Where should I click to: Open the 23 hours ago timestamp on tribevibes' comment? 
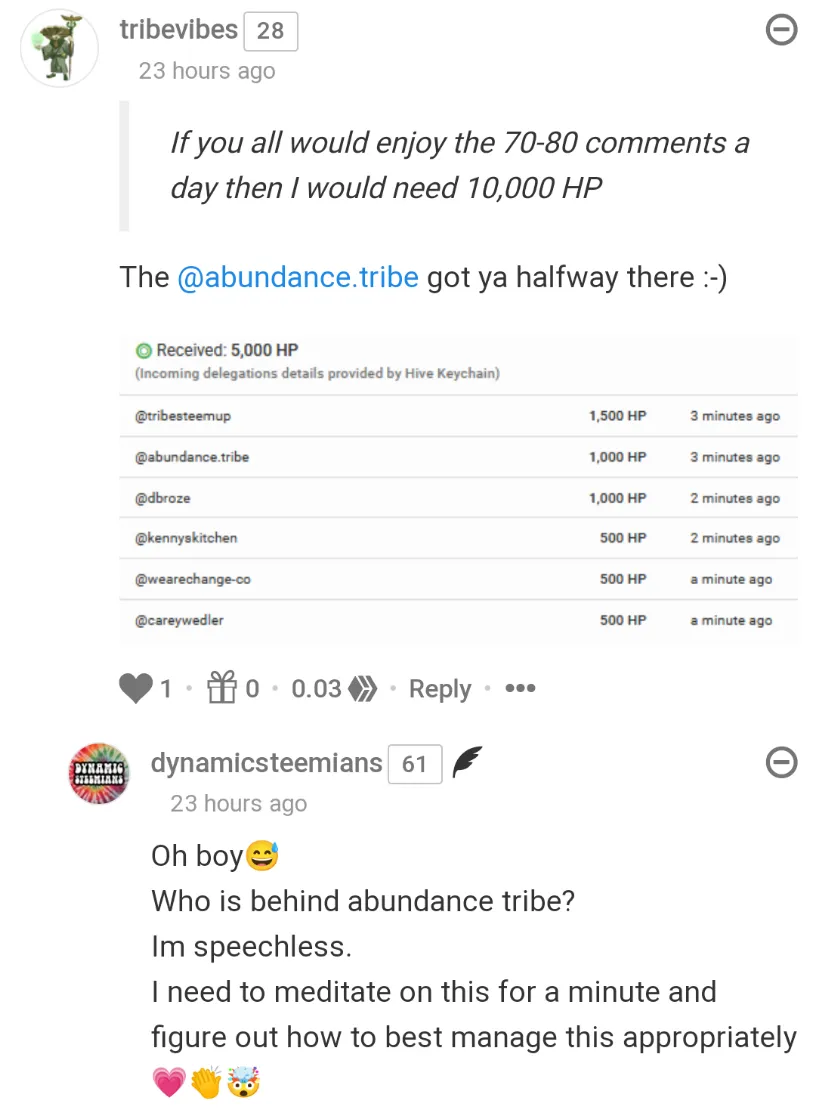point(207,71)
